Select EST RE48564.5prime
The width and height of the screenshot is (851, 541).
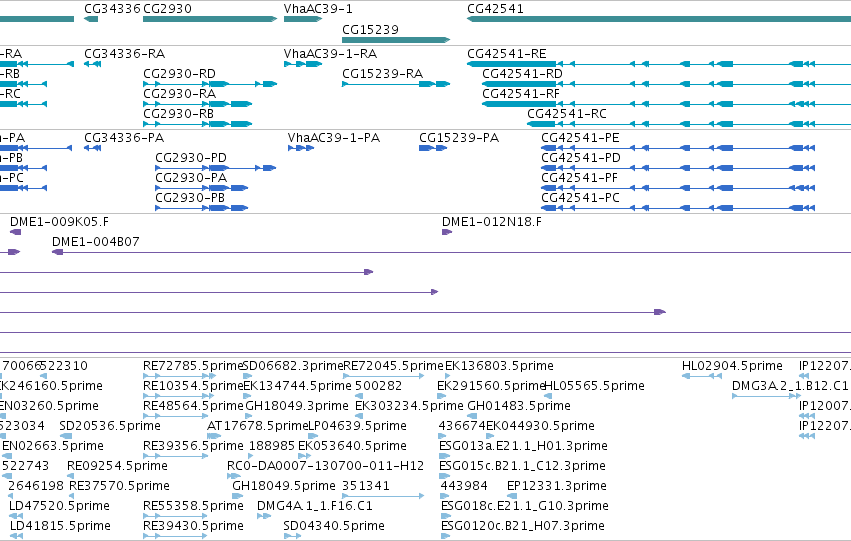(193, 406)
